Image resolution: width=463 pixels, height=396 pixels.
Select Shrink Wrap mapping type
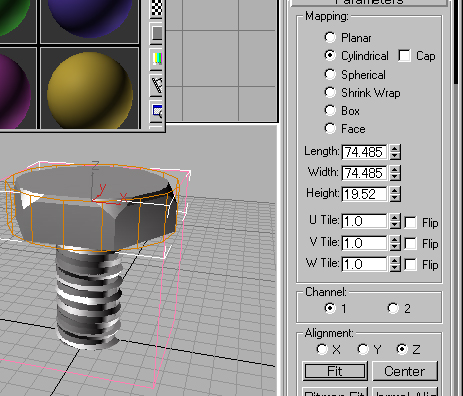pyautogui.click(x=330, y=92)
